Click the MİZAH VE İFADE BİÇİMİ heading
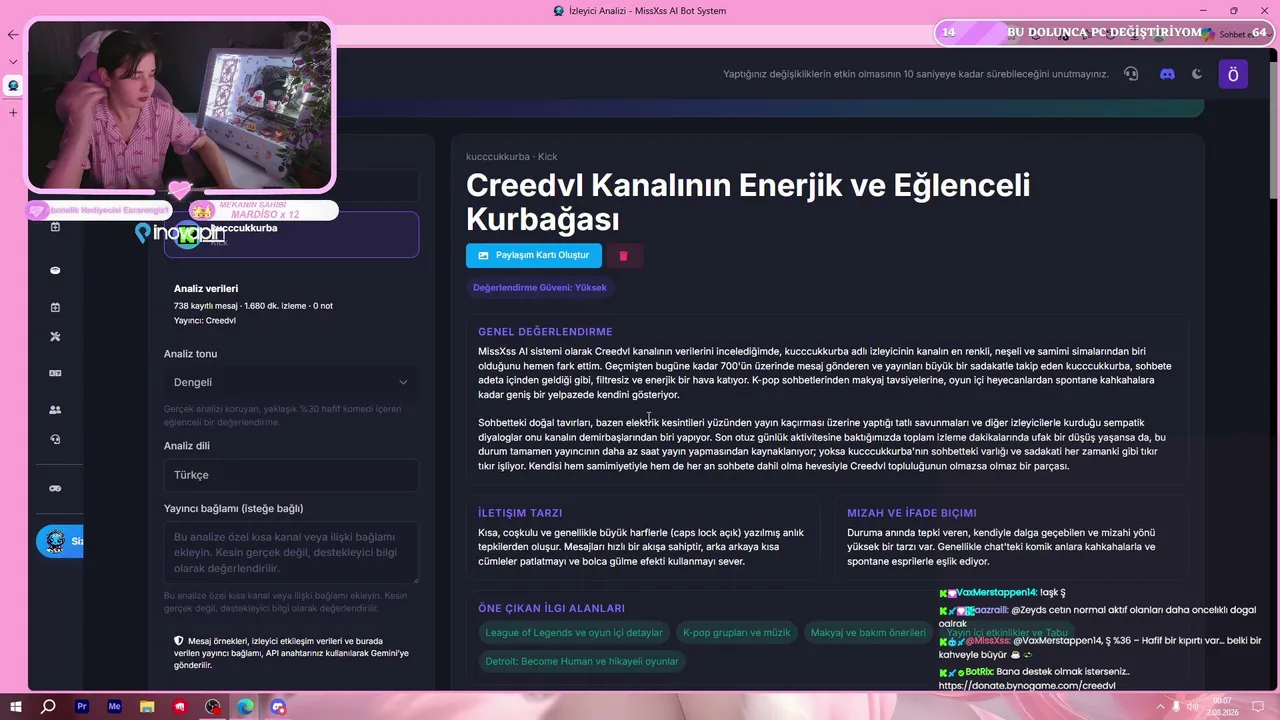The image size is (1280, 720). pyautogui.click(x=912, y=513)
